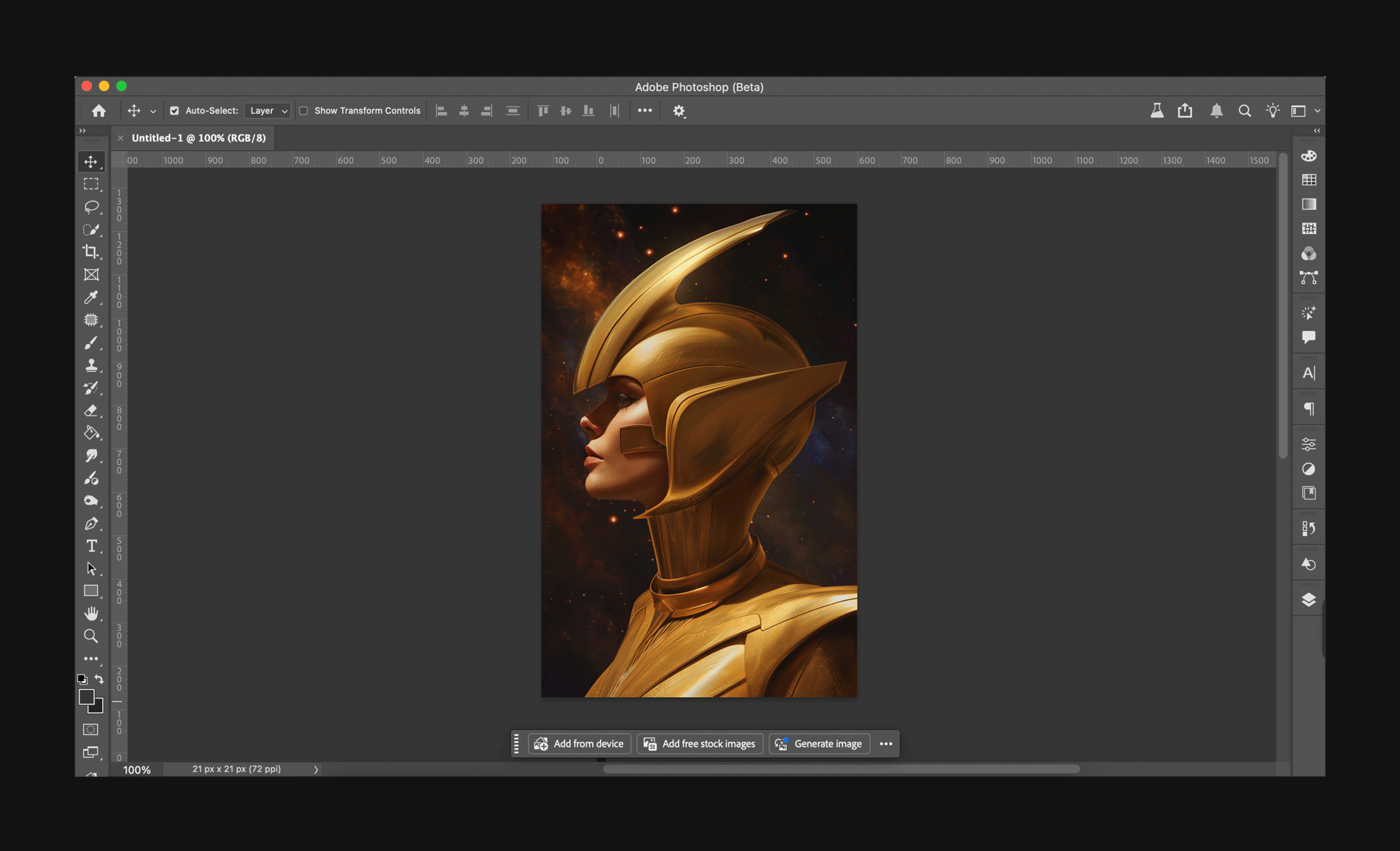
Task: Select the Pen tool
Action: (x=90, y=524)
